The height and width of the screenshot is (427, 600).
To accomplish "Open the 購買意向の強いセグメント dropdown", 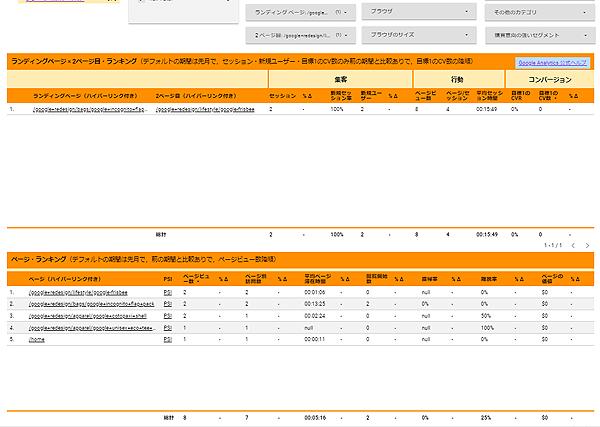I will [540, 35].
